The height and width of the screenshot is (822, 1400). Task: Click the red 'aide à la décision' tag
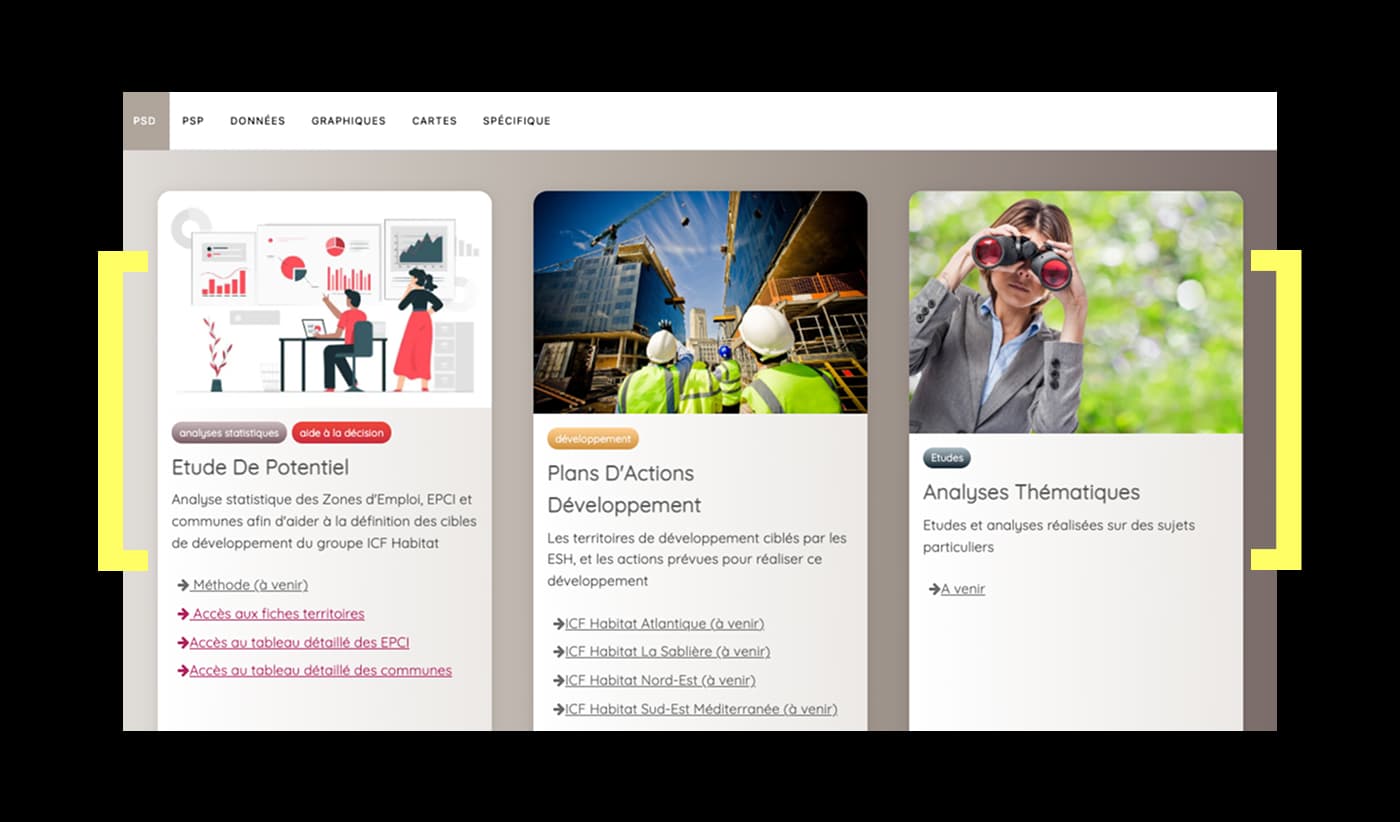341,433
